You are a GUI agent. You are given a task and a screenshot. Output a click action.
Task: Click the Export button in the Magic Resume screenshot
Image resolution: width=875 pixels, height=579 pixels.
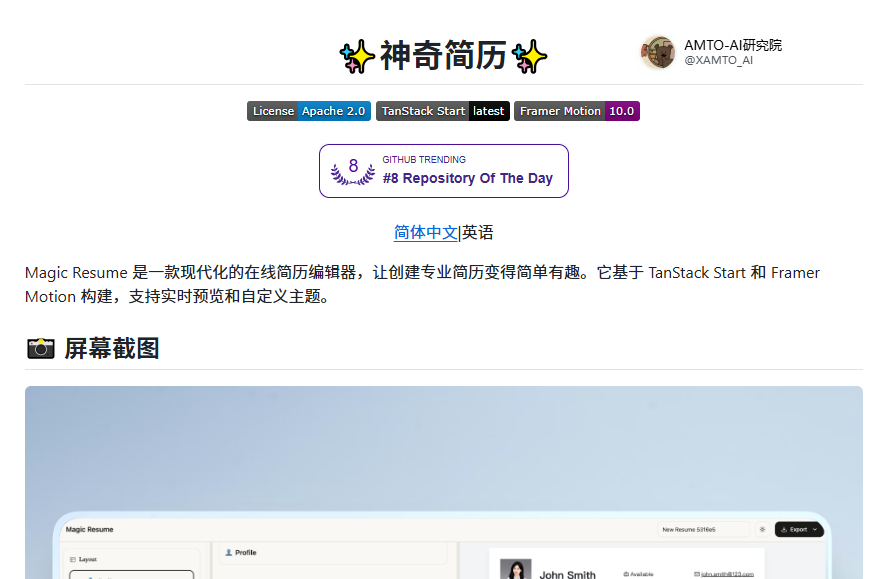(799, 529)
